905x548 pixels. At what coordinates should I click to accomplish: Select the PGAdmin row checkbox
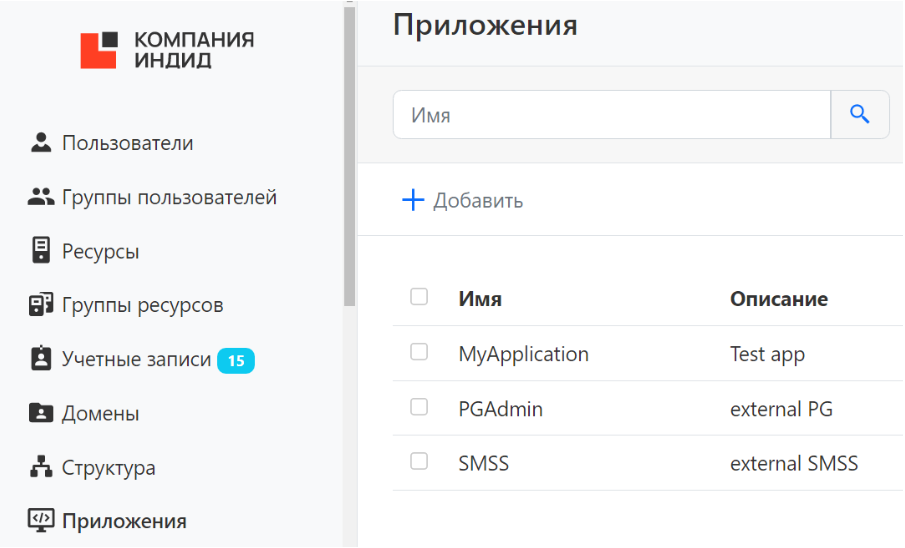(419, 407)
